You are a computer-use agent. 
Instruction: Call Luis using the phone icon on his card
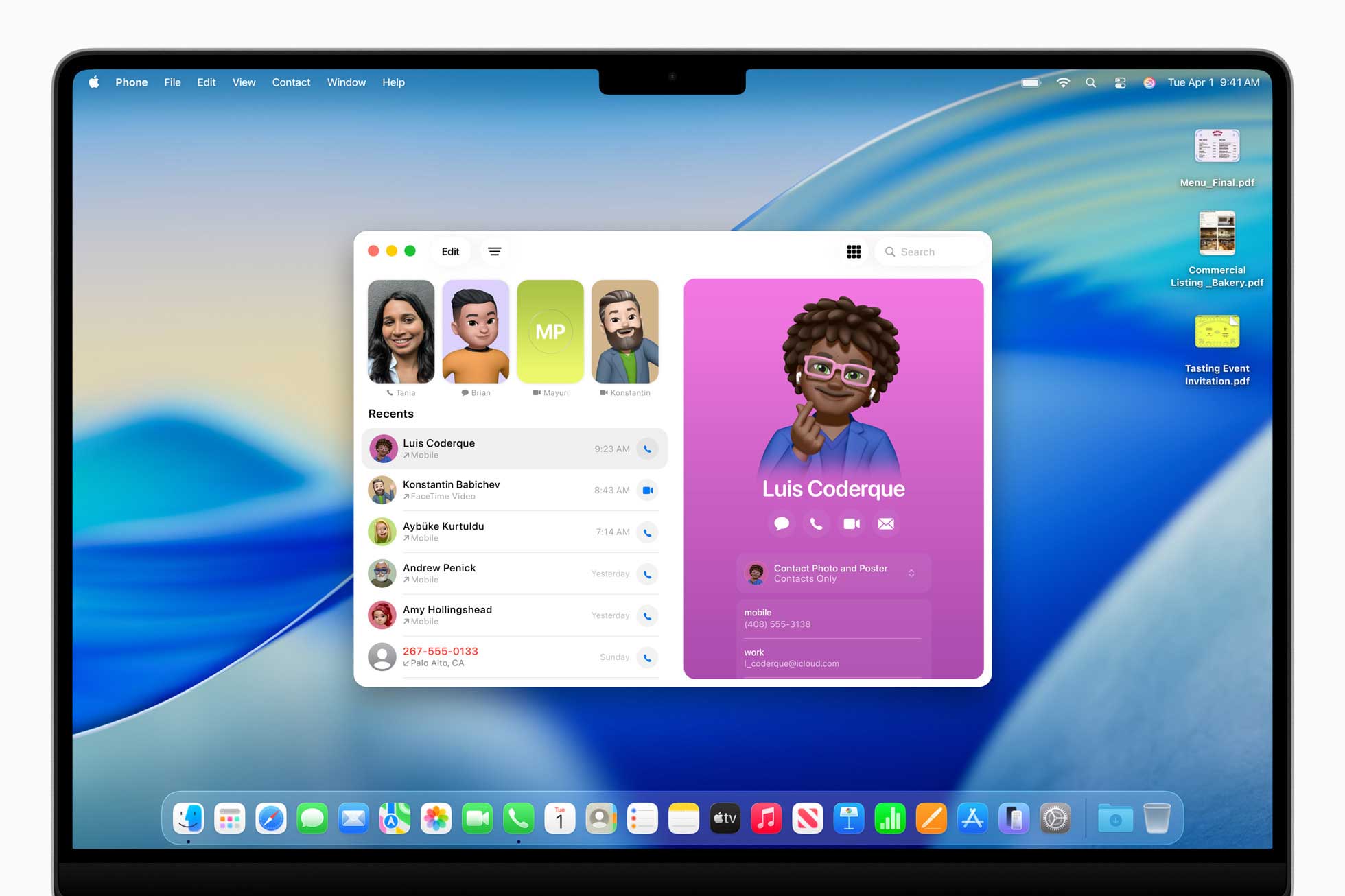click(x=816, y=523)
